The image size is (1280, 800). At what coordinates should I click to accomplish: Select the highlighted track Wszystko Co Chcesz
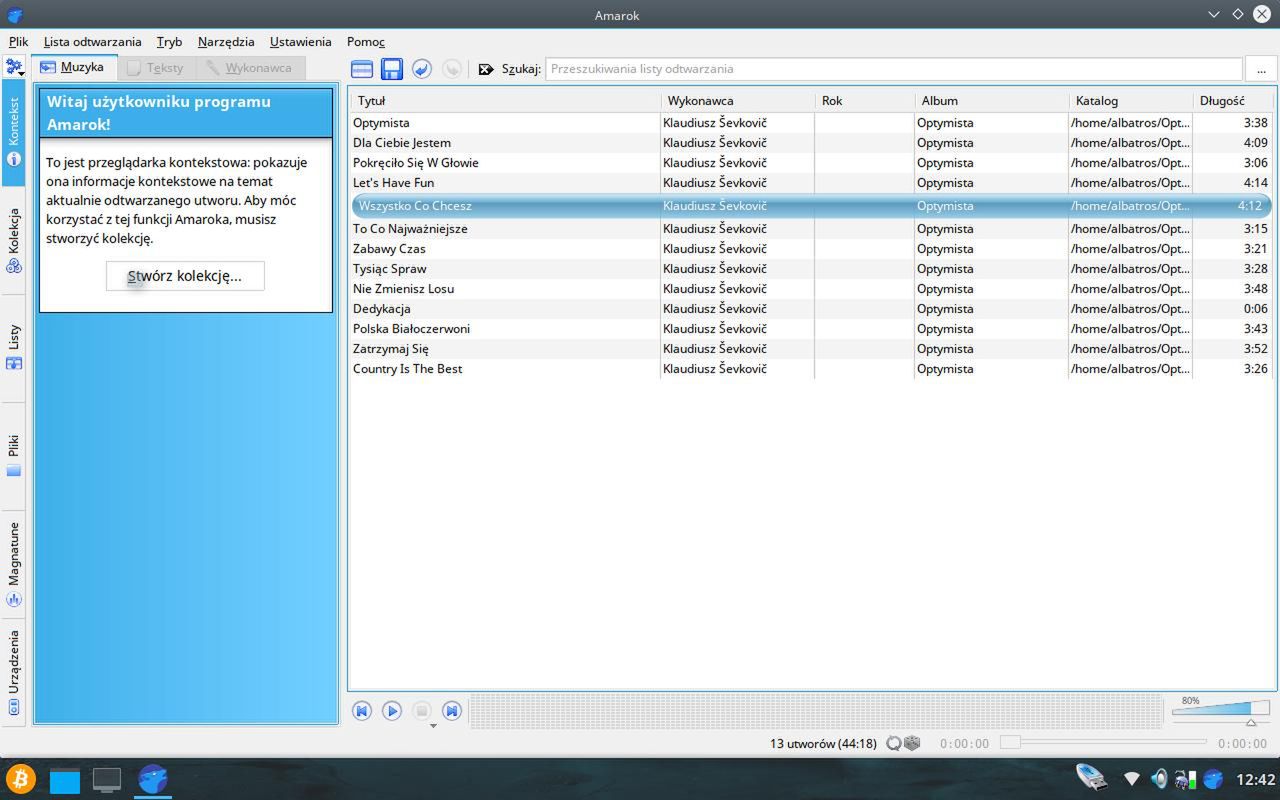pyautogui.click(x=811, y=206)
